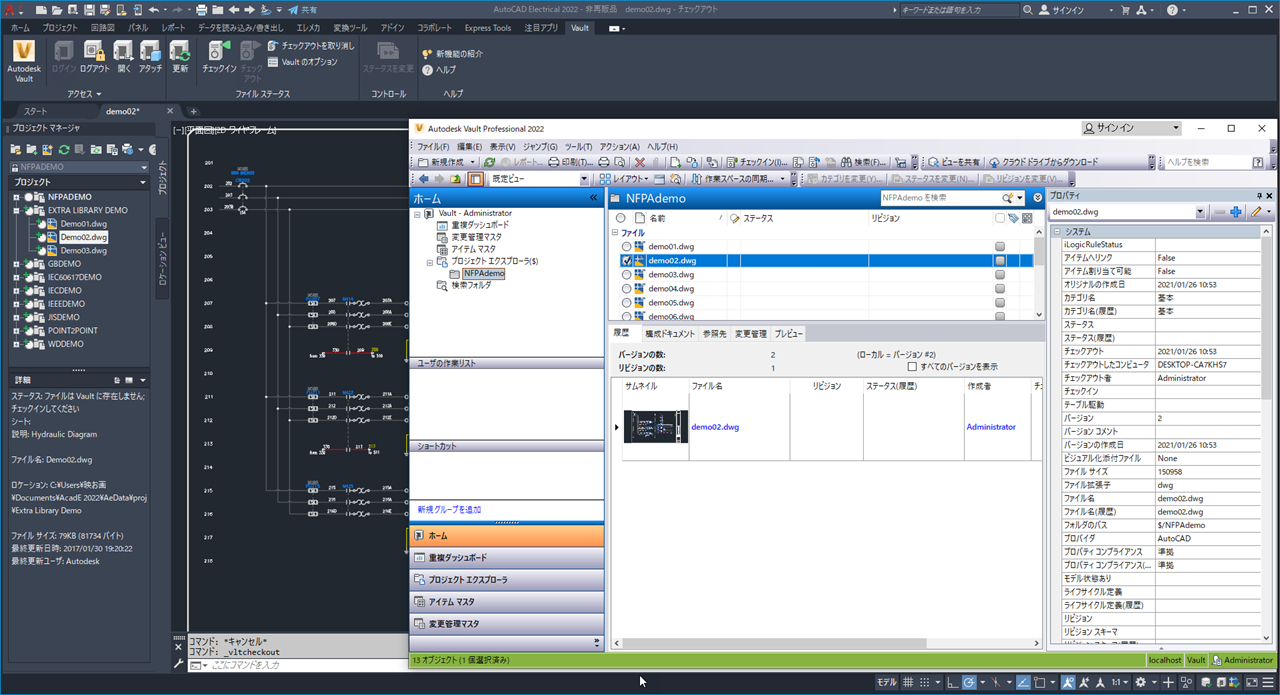Image resolution: width=1280 pixels, height=695 pixels.
Task: Open ファイル(F) menu in Vault
Action: click(433, 146)
